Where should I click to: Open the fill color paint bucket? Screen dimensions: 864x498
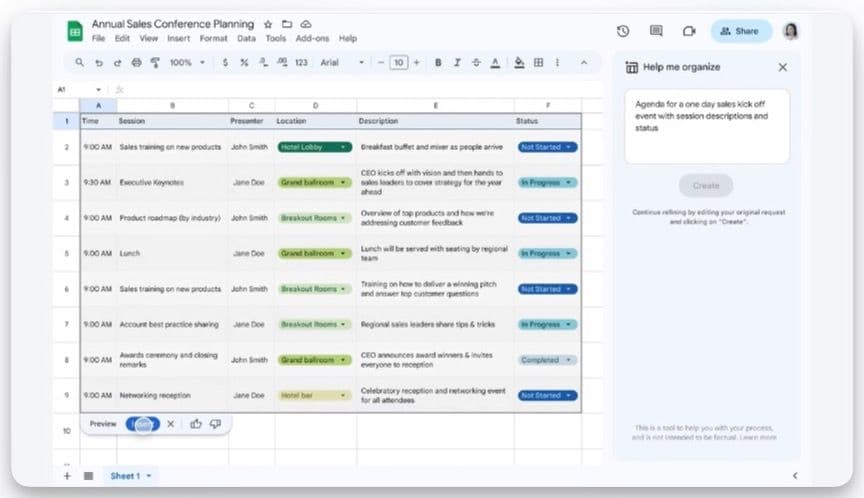(x=519, y=63)
